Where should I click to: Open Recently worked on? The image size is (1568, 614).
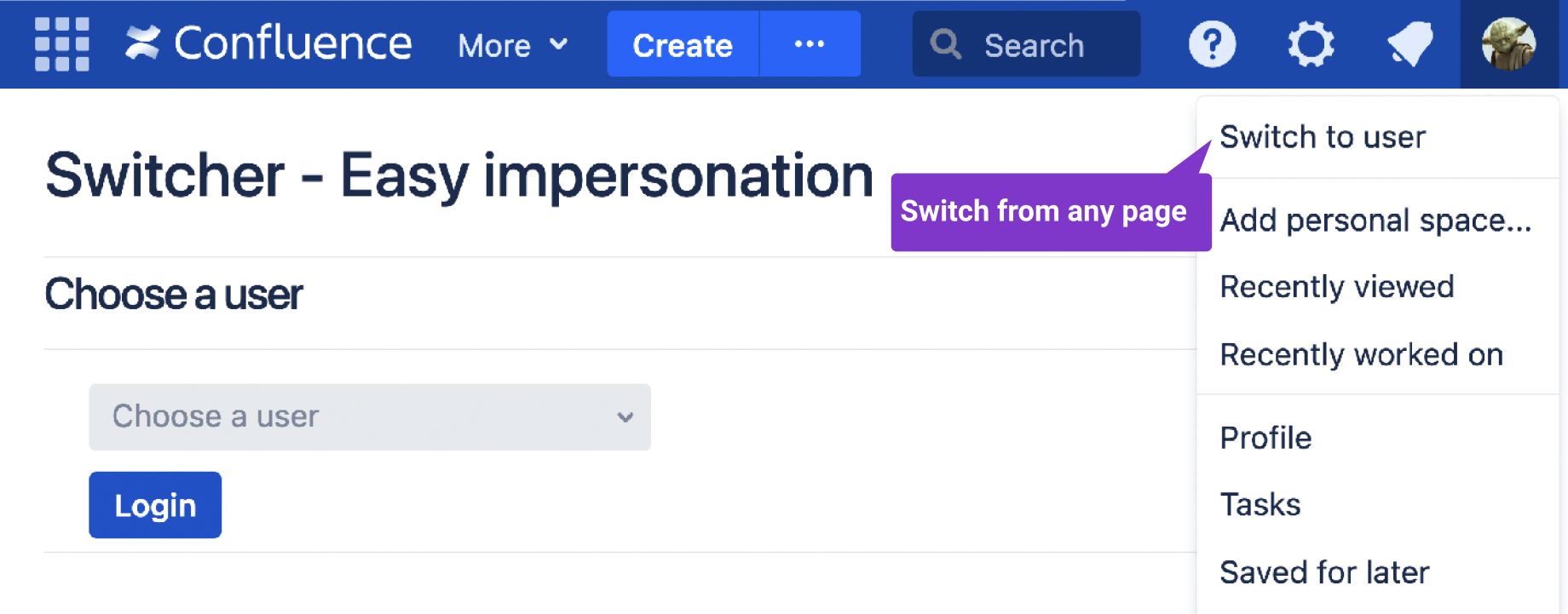[x=1361, y=354]
